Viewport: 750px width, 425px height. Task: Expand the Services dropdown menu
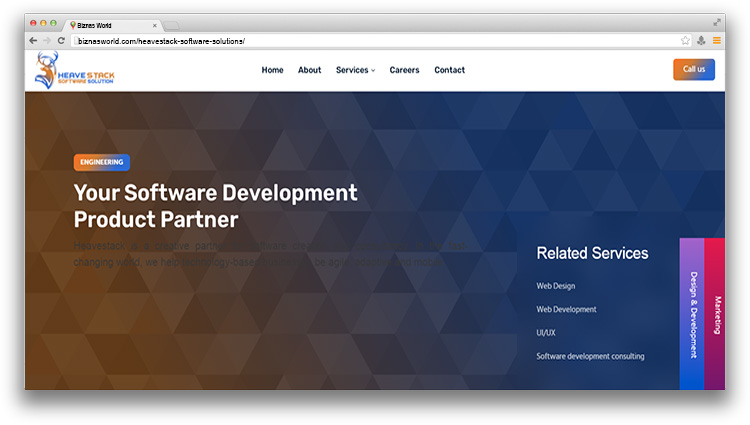click(x=355, y=70)
